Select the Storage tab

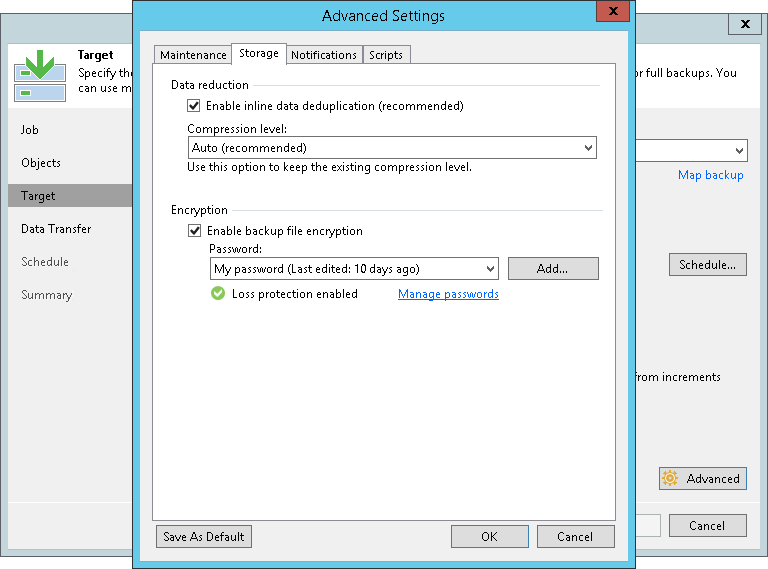[259, 53]
